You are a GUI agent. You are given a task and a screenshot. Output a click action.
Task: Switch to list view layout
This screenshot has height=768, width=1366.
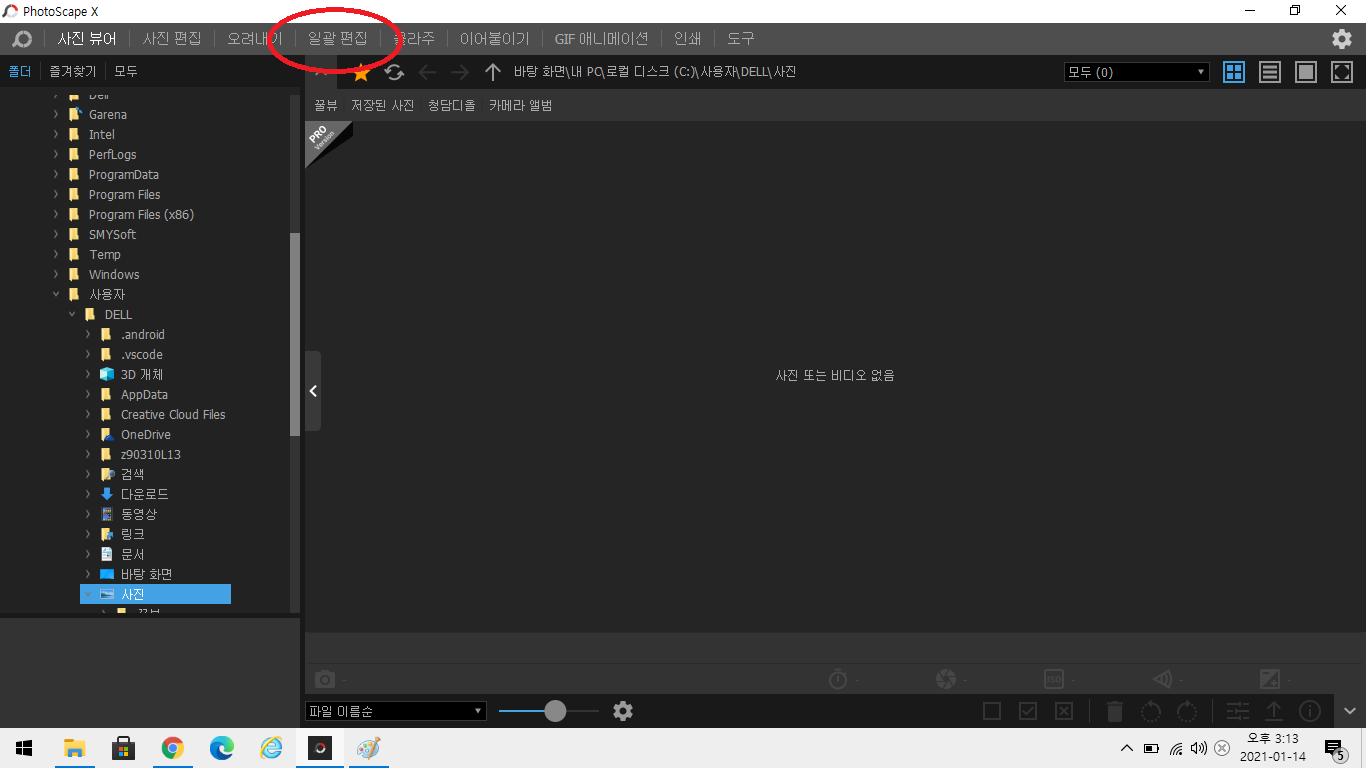1270,72
